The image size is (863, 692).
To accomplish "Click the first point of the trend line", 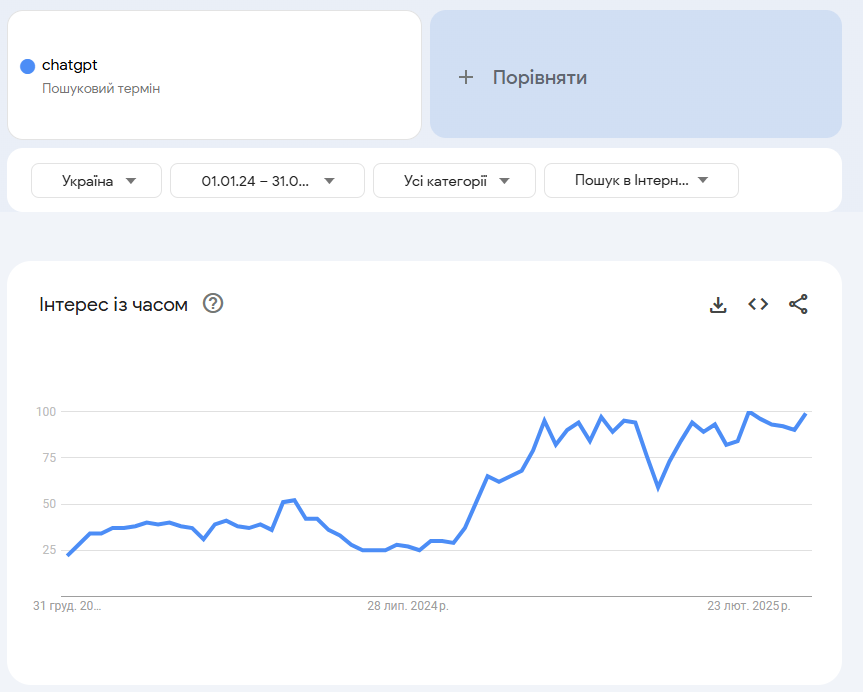I will tap(68, 555).
